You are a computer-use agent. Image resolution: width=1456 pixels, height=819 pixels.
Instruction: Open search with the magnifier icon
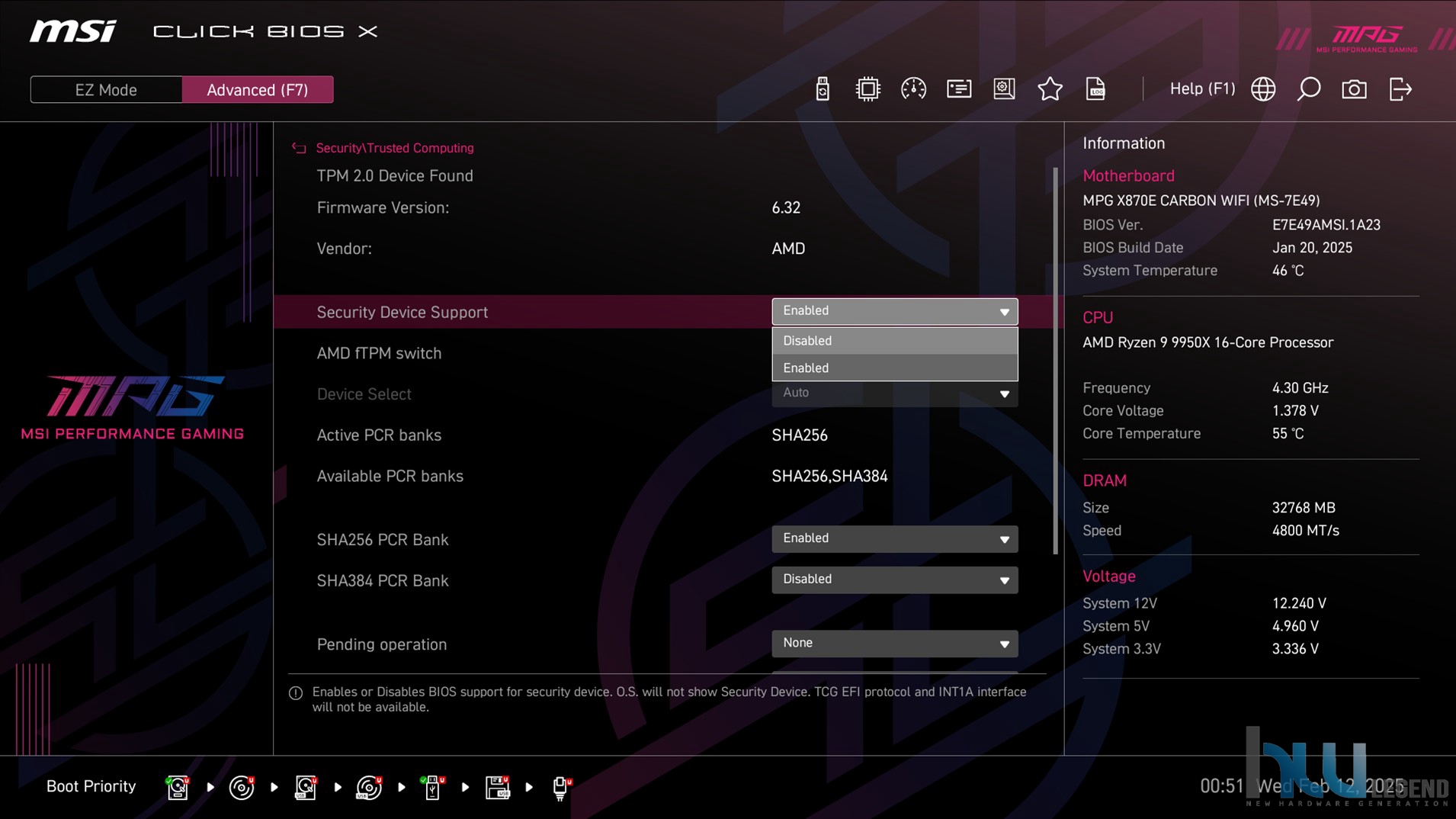tap(1309, 89)
